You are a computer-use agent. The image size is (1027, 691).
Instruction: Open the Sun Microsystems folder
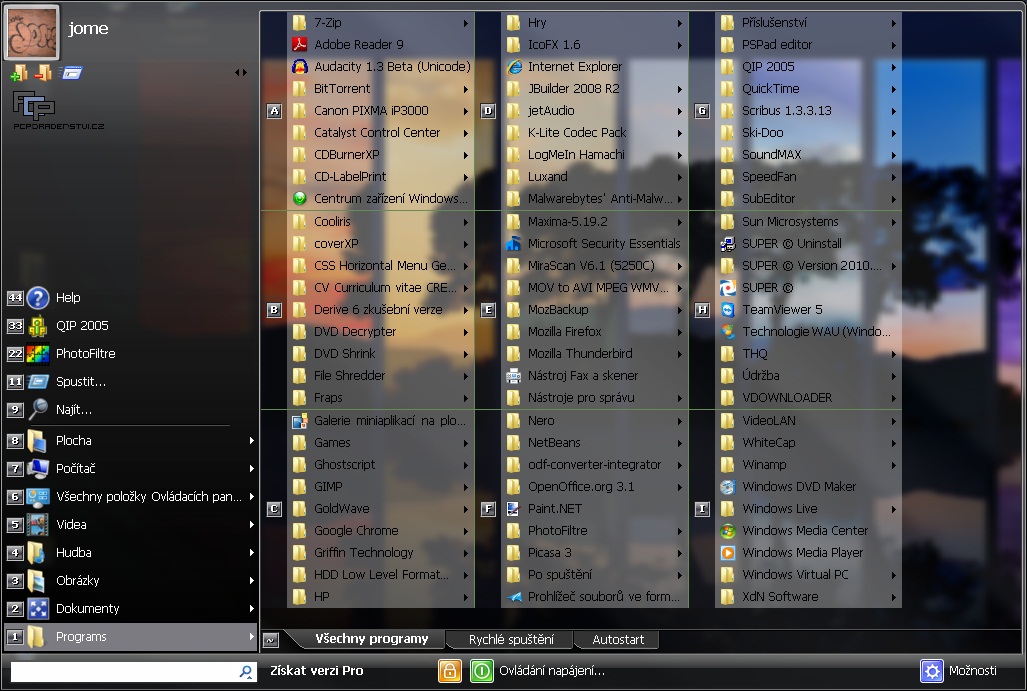808,222
